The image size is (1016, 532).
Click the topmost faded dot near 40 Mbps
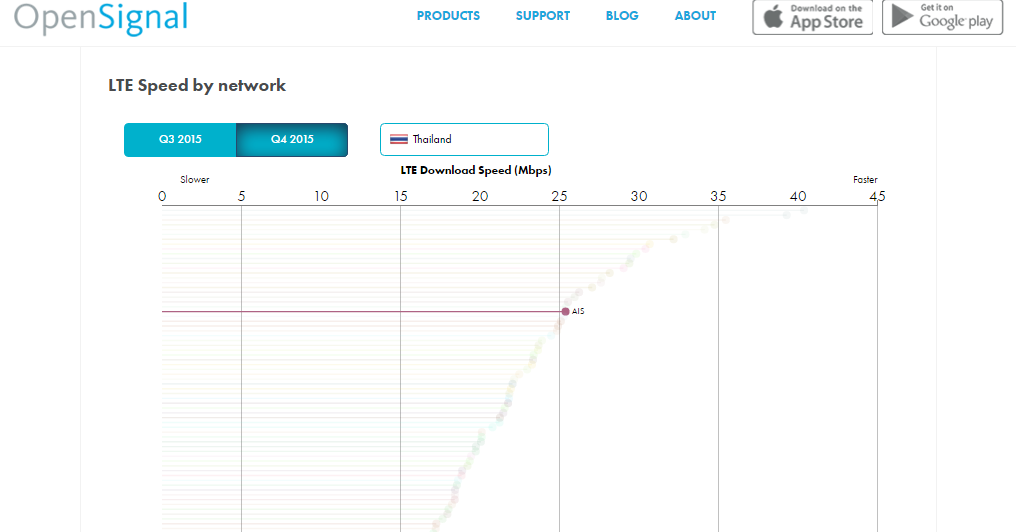click(803, 211)
